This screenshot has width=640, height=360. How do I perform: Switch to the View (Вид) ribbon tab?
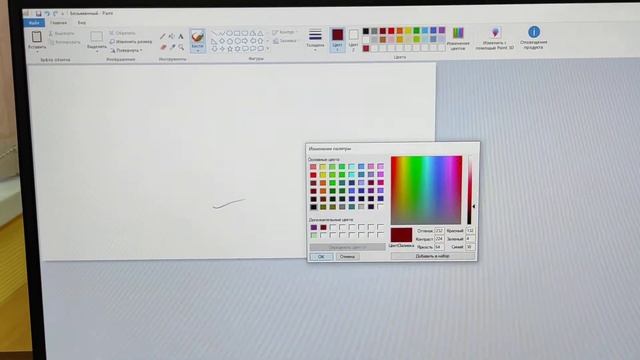click(x=82, y=23)
